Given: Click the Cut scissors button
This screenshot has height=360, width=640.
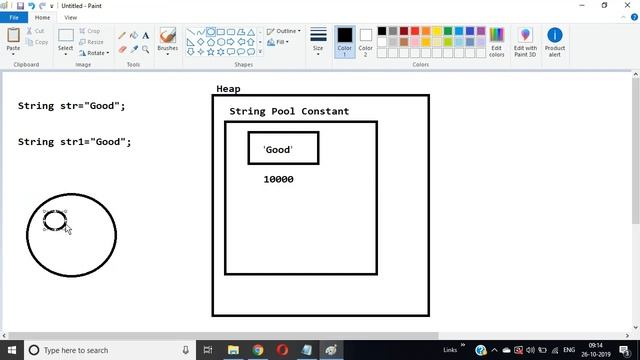Looking at the screenshot, I should pyautogui.click(x=35, y=31).
